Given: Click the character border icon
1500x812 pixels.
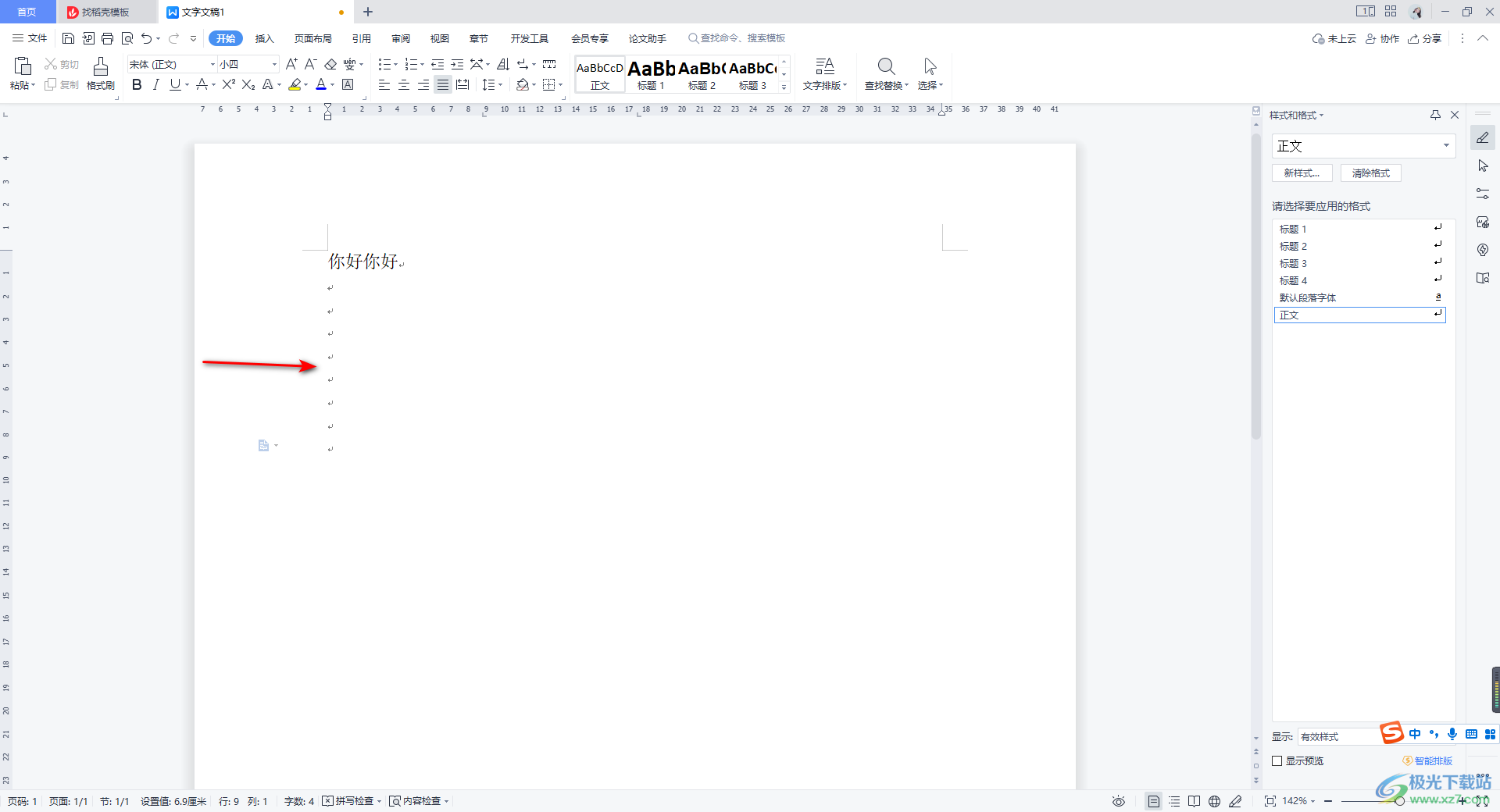Looking at the screenshot, I should (348, 84).
